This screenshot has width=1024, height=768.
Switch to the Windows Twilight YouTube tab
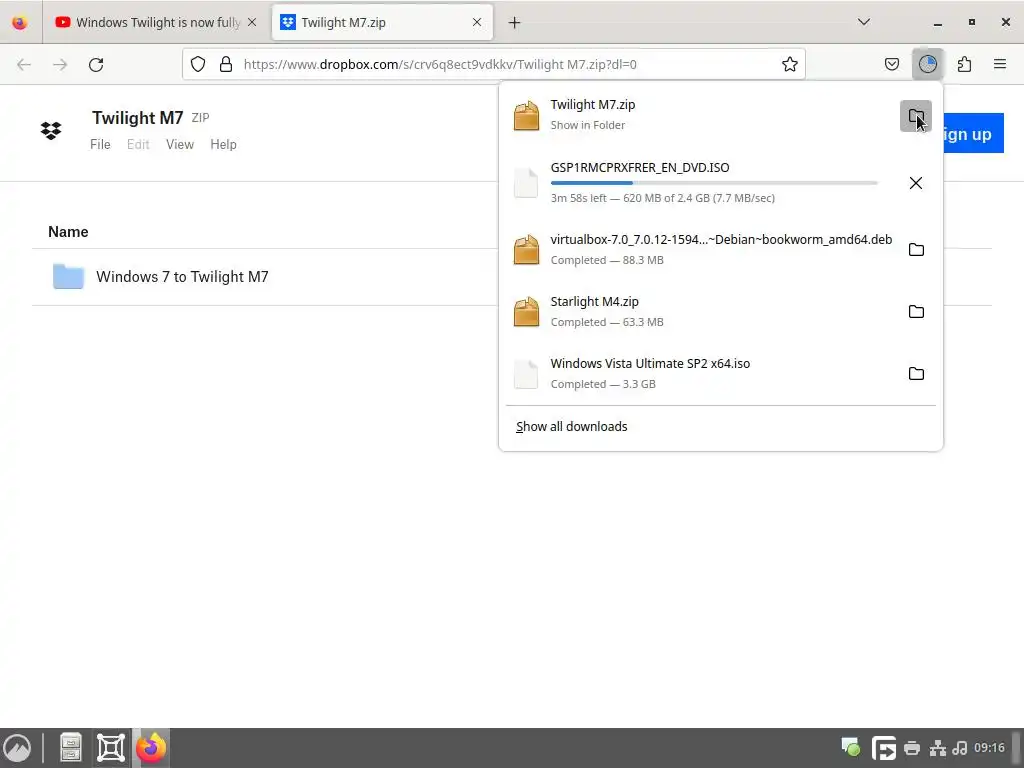coord(156,22)
